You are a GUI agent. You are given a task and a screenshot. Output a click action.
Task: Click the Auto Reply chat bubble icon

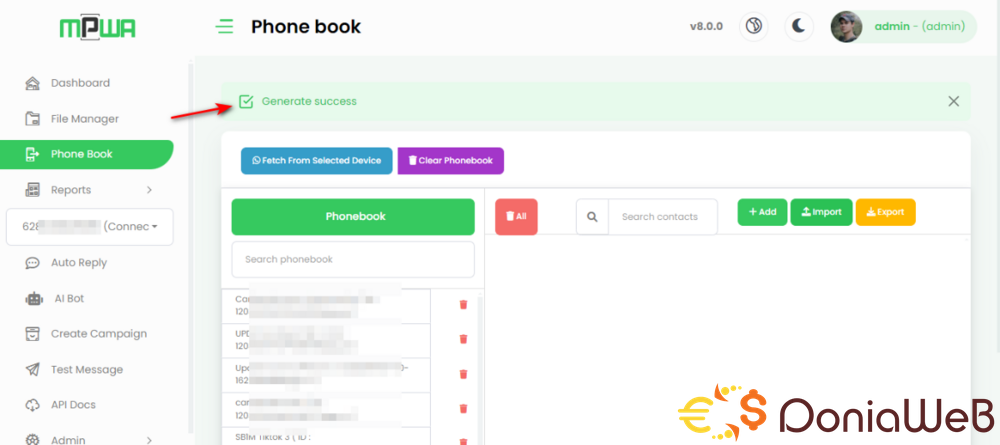(33, 263)
